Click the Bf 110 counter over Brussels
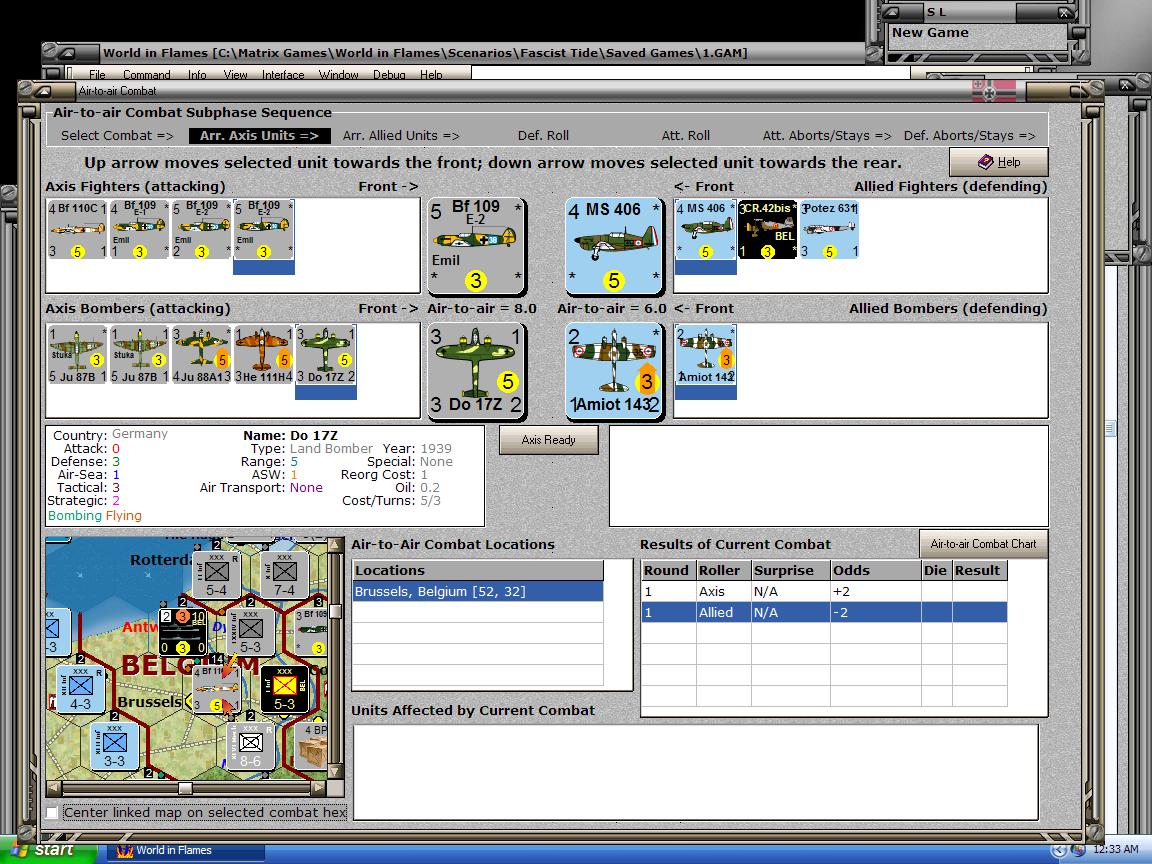 (216, 688)
